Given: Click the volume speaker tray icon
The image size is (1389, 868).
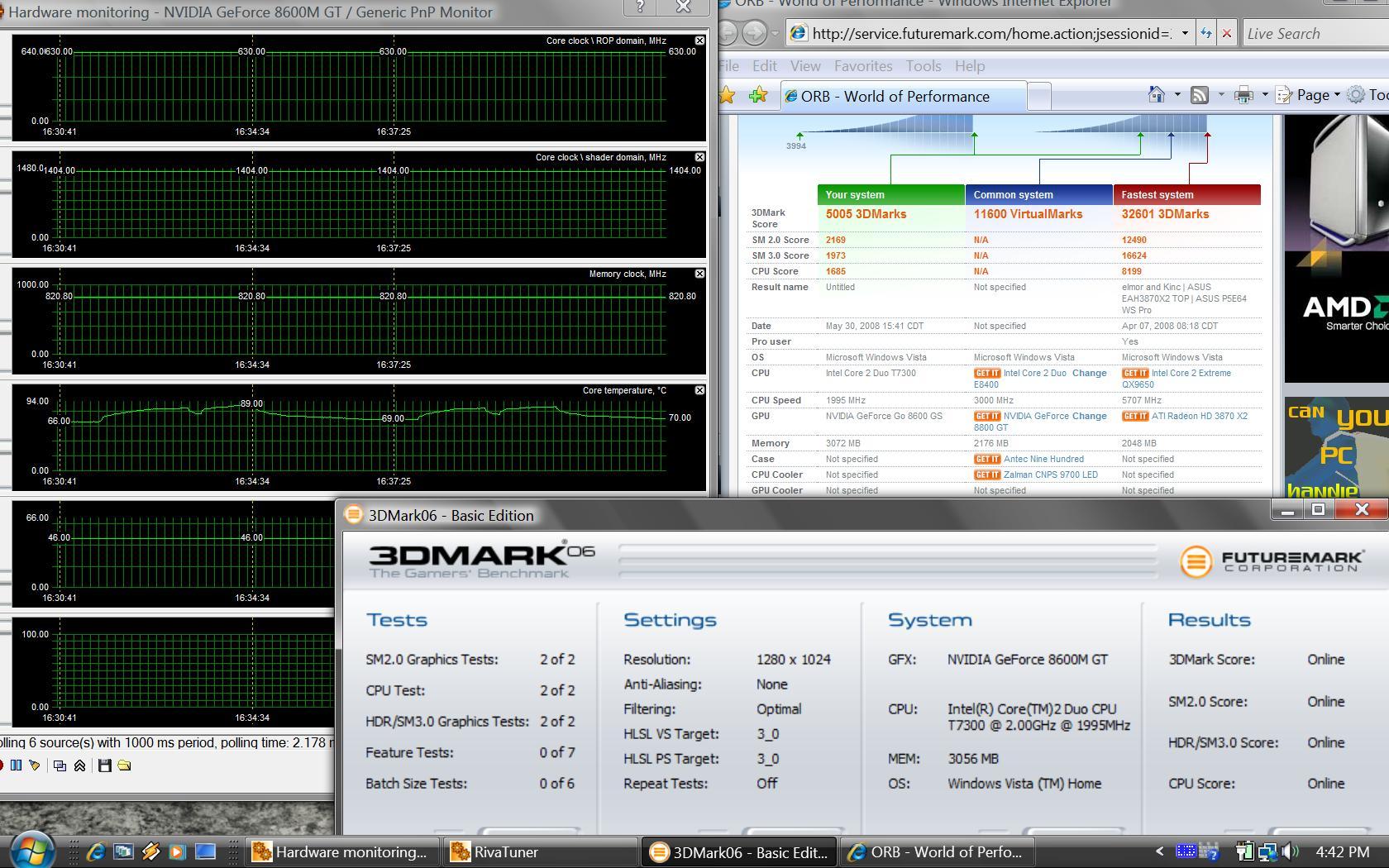Looking at the screenshot, I should 1291,851.
